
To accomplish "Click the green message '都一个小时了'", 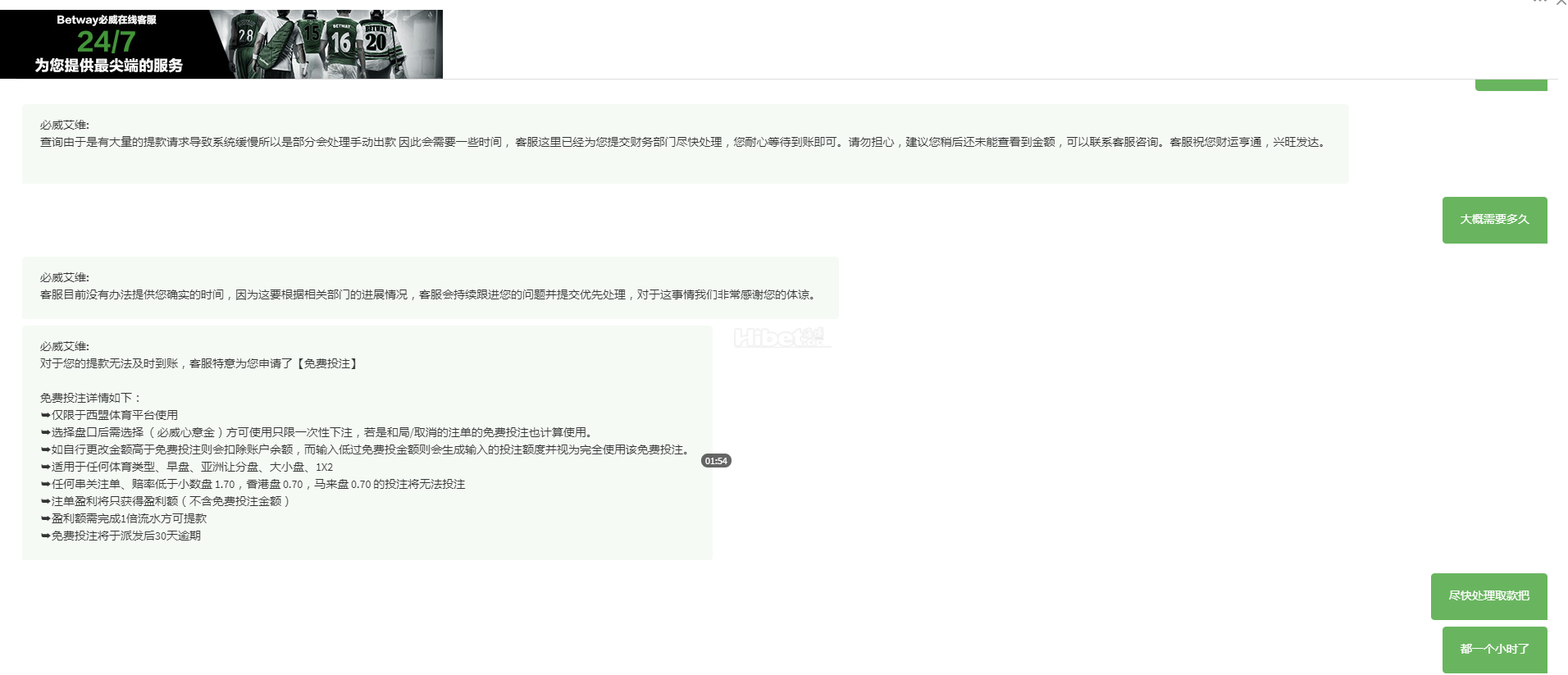I will (x=1494, y=649).
